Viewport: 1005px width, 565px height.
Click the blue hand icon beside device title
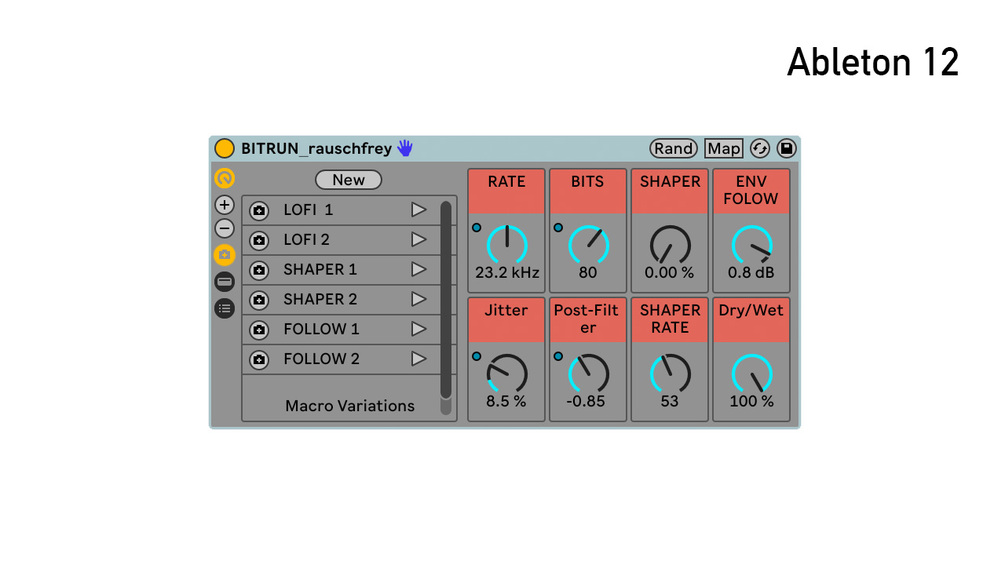pos(405,148)
